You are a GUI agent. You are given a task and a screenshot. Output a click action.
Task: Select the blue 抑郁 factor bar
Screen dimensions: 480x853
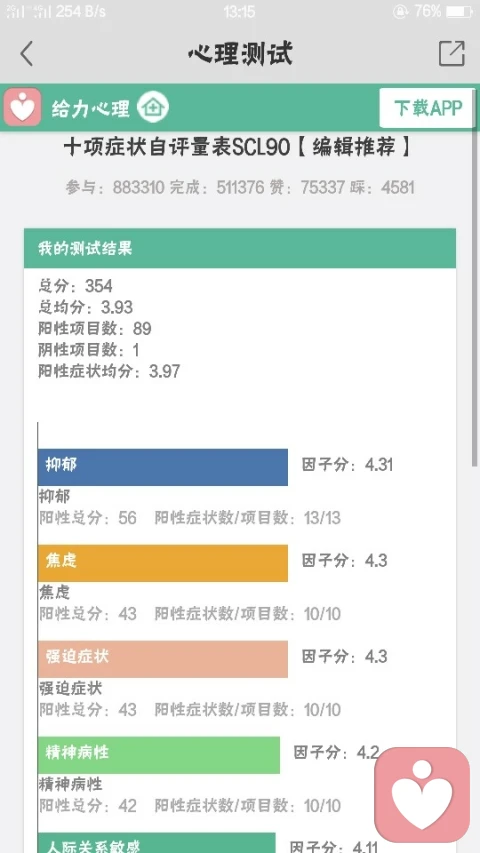tap(163, 467)
